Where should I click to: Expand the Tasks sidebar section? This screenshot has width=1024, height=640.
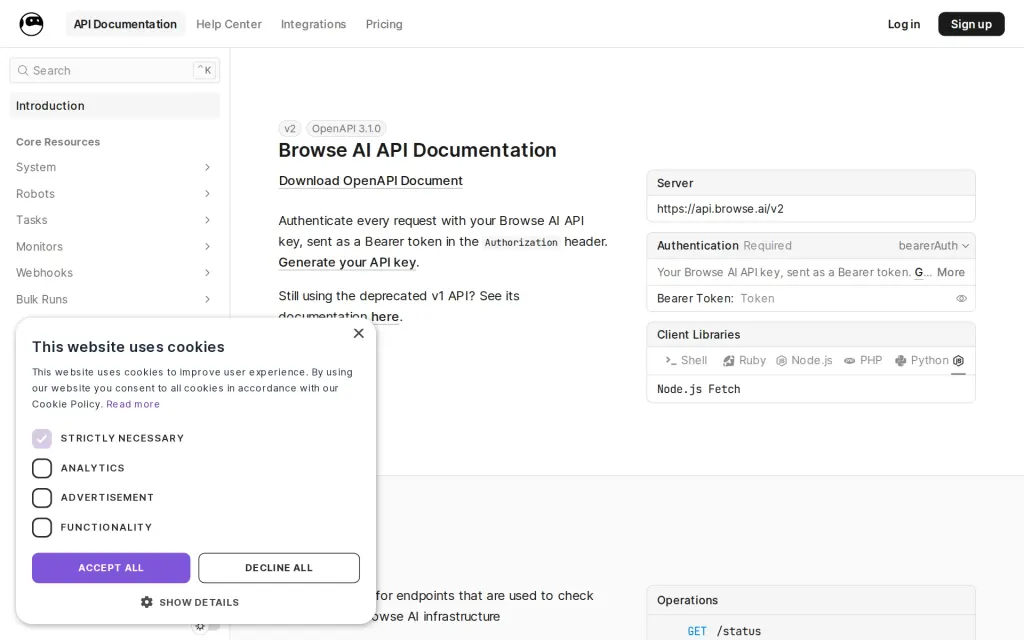tap(114, 220)
